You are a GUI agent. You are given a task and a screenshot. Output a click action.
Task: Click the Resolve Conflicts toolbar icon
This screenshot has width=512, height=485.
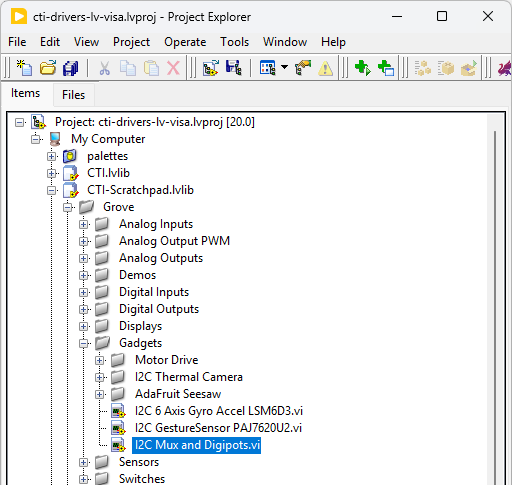[303, 68]
